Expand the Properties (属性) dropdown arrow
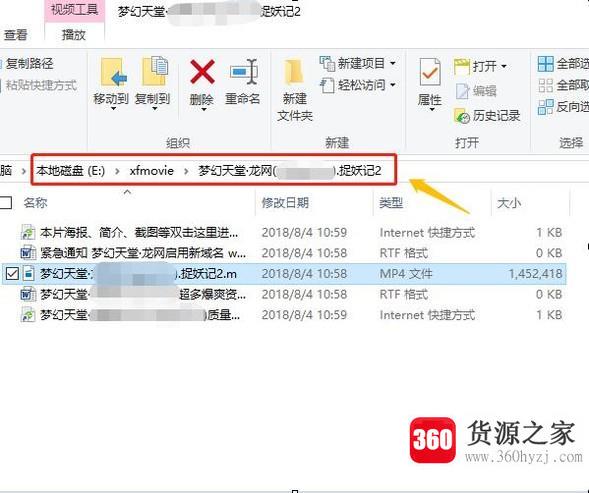 tap(432, 110)
